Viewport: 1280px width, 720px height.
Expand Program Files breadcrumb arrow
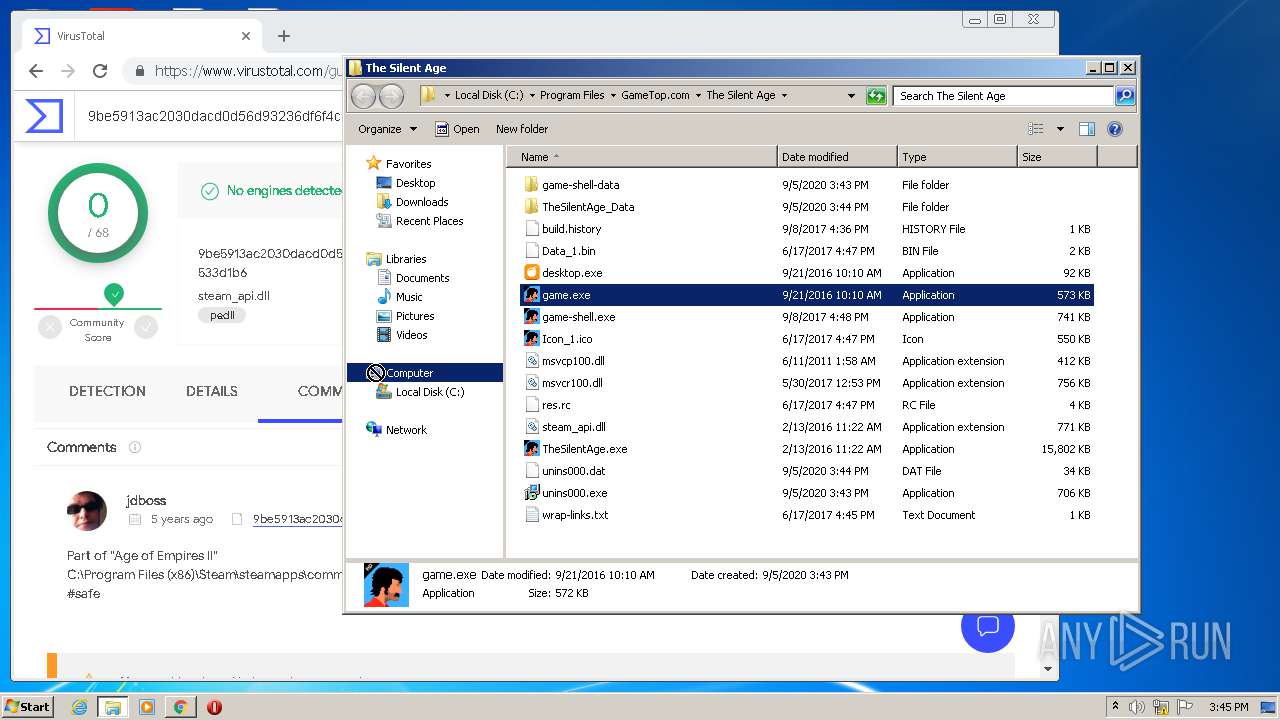tap(613, 96)
